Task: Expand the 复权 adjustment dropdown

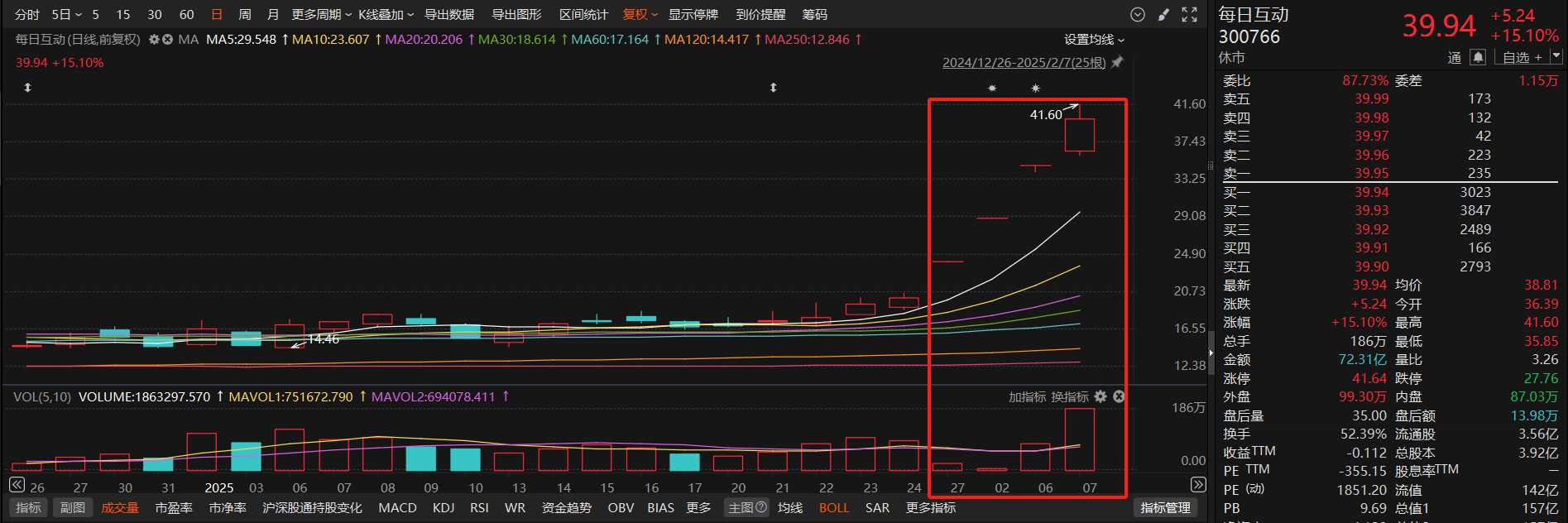Action: (x=640, y=15)
